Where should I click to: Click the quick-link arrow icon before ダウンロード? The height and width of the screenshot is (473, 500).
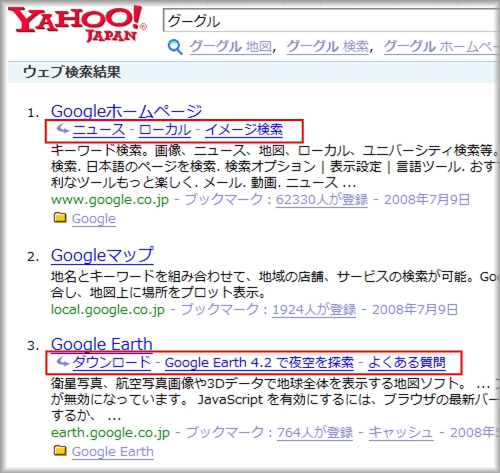(62, 361)
